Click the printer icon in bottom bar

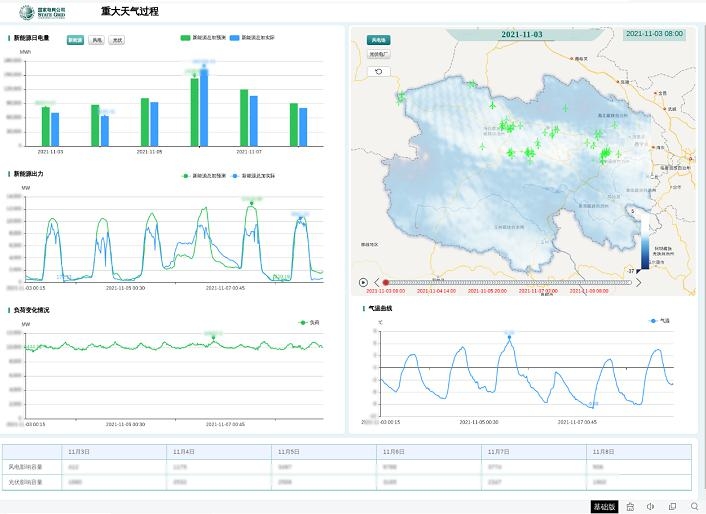[x=630, y=507]
